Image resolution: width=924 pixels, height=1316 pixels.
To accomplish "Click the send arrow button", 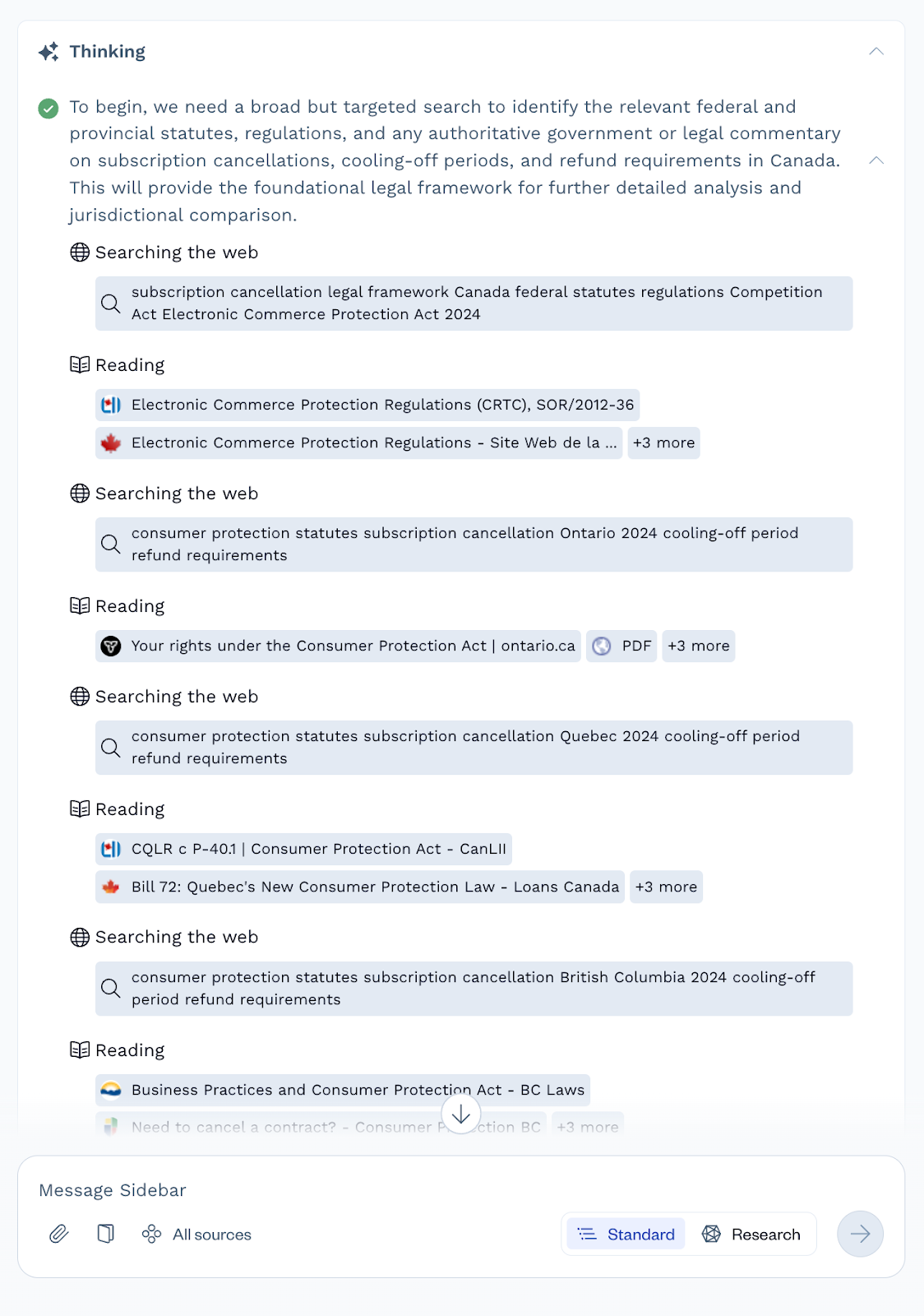I will (x=860, y=1234).
